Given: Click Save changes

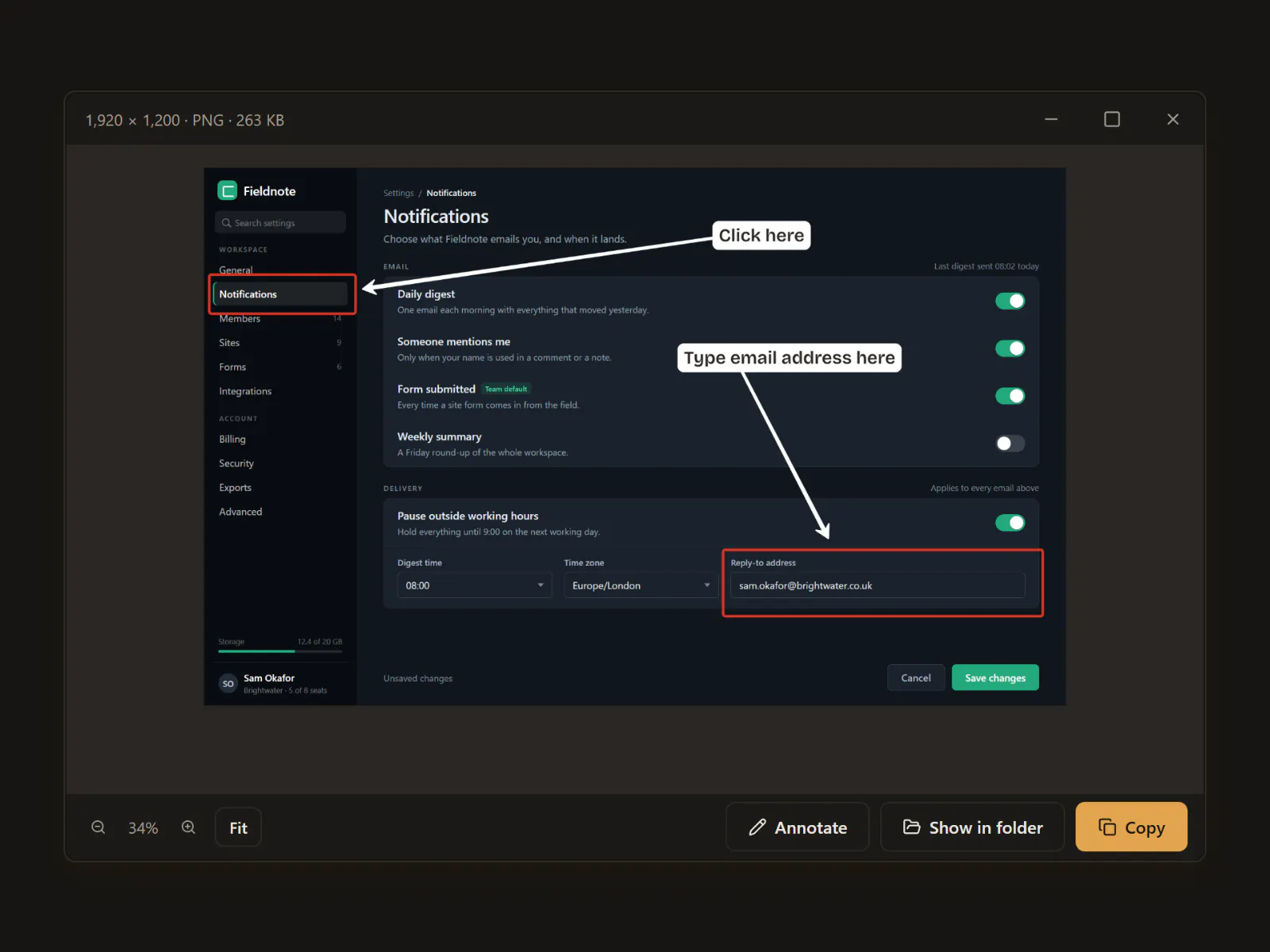Looking at the screenshot, I should coord(995,678).
